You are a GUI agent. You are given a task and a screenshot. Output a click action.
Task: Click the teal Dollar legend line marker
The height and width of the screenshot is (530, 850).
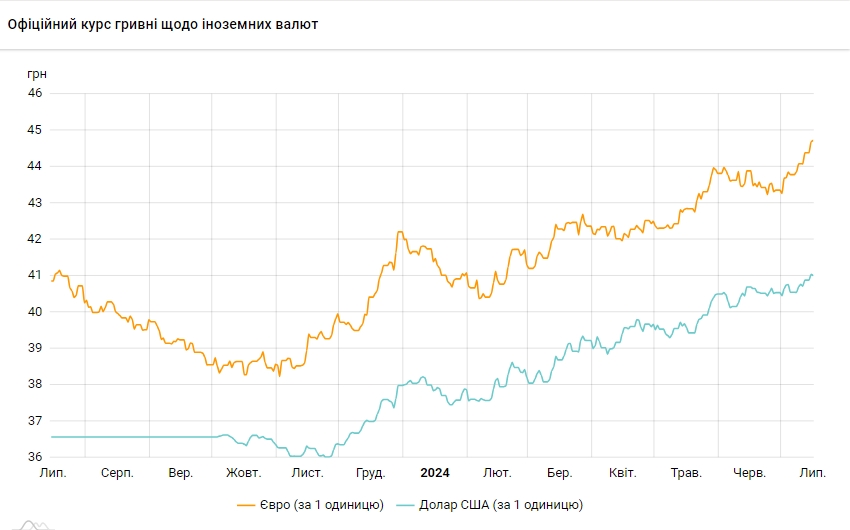pyautogui.click(x=407, y=505)
